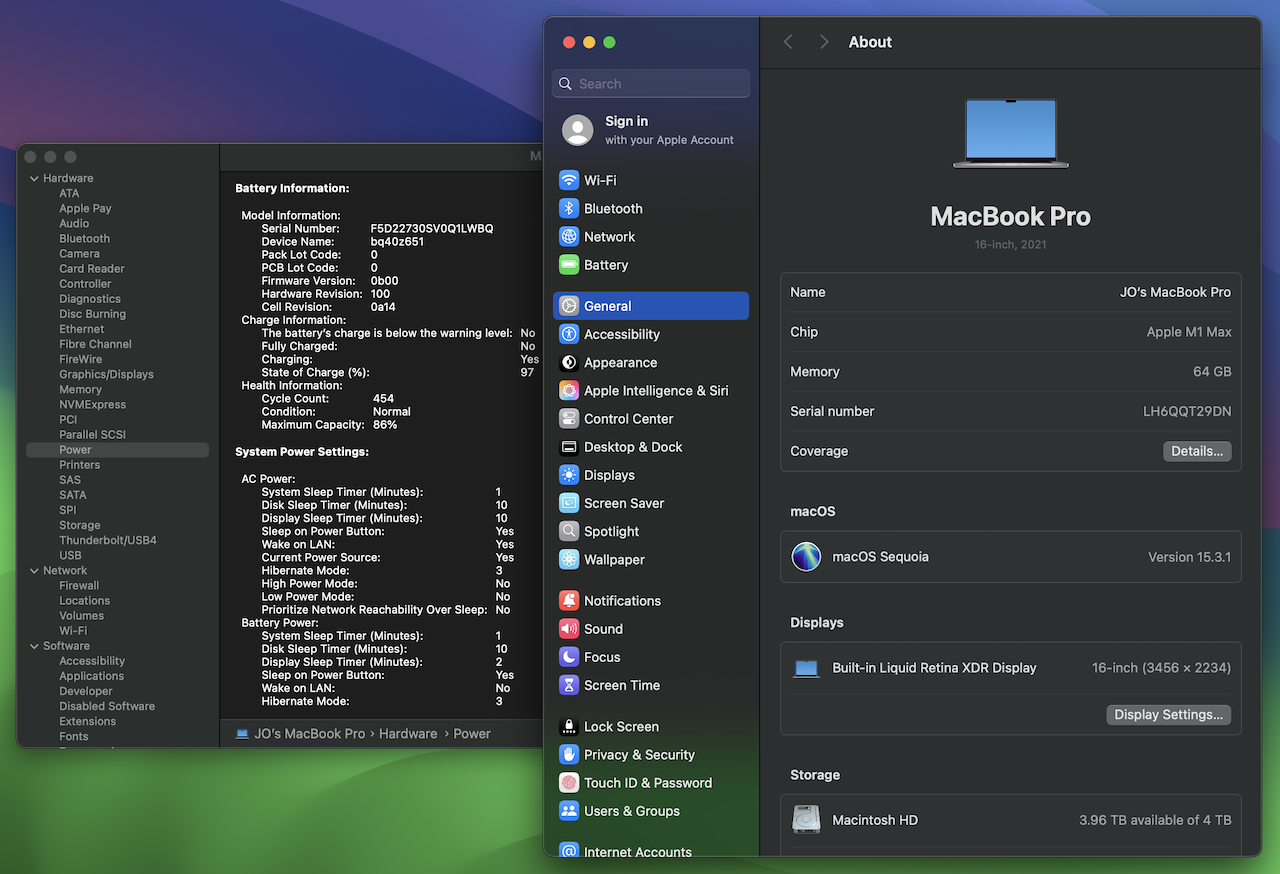Screen dimensions: 1280x874
Task: Open the Screen Saver icon
Action: point(569,503)
